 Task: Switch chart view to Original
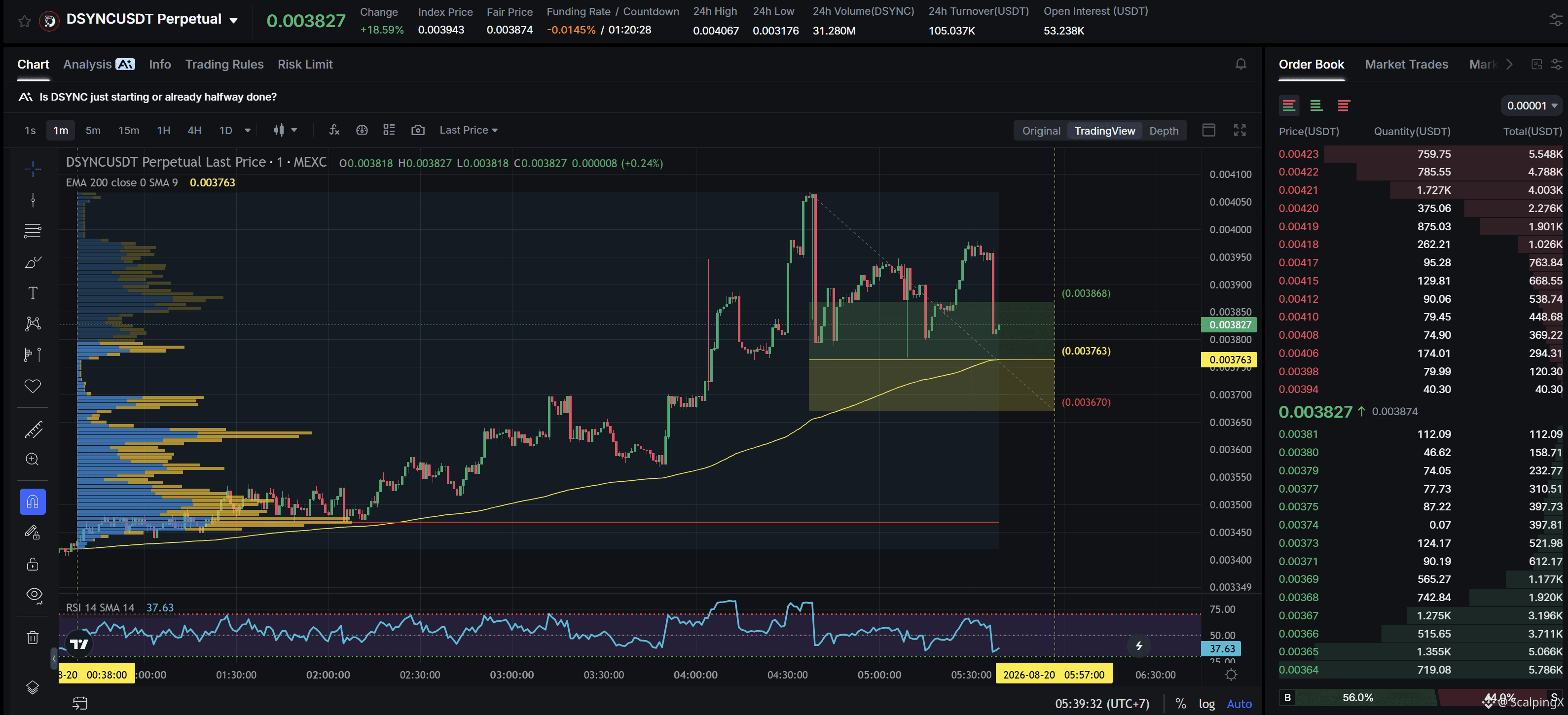click(1041, 131)
